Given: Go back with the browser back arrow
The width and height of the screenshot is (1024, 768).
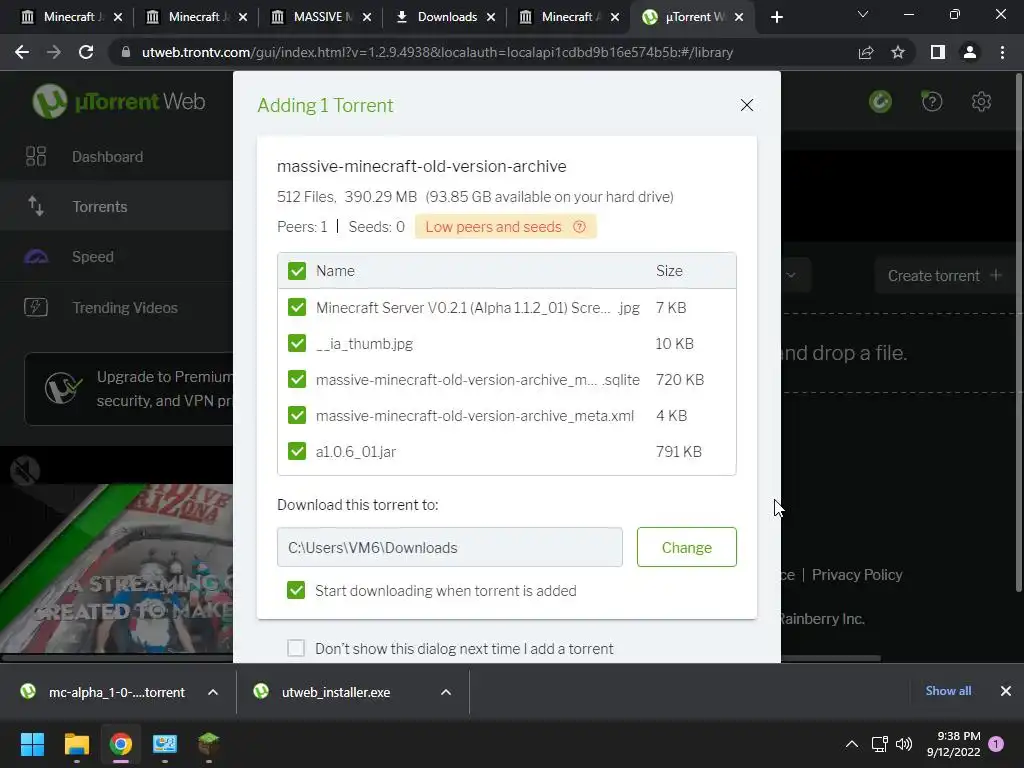Looking at the screenshot, I should click(22, 52).
